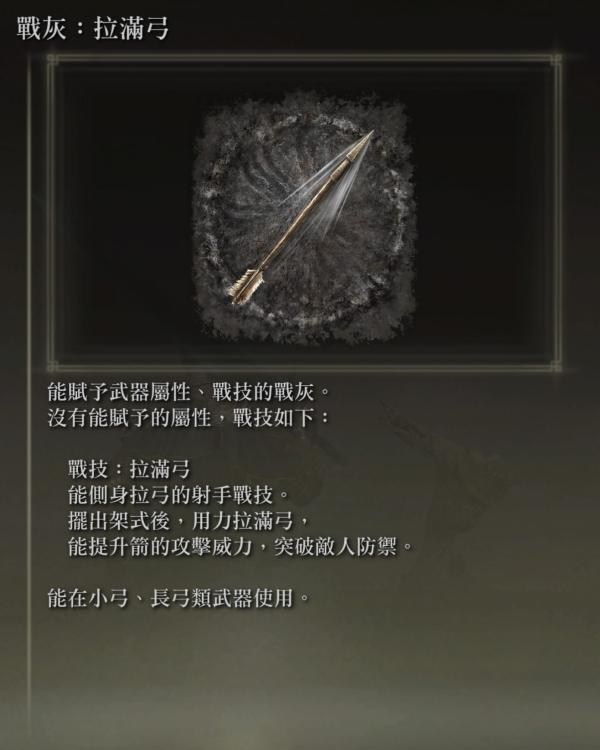Click the note 能在小弓、長弓類武器使用
Image resolution: width=600 pixels, height=750 pixels.
178,598
